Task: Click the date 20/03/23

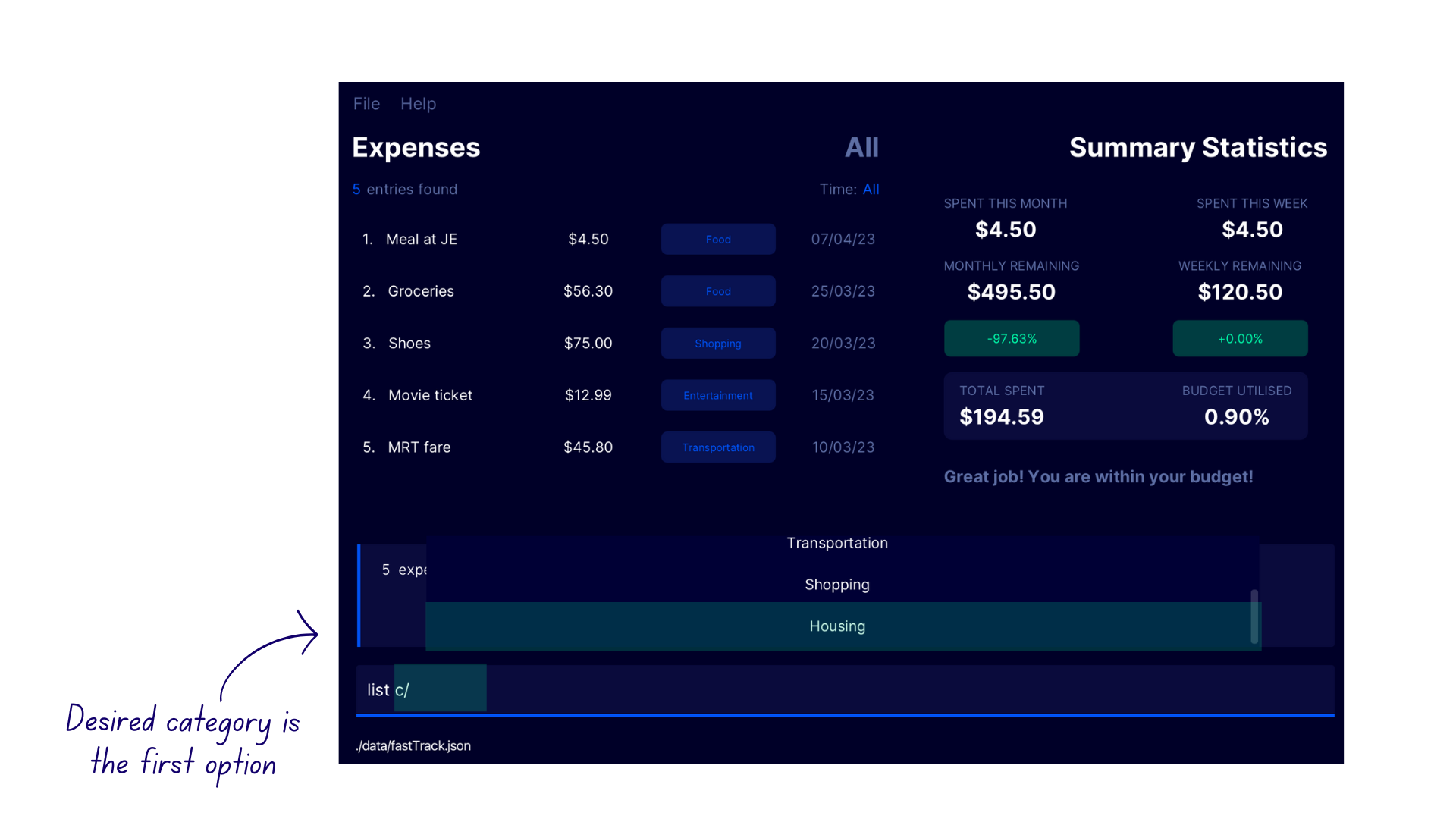Action: click(x=843, y=344)
